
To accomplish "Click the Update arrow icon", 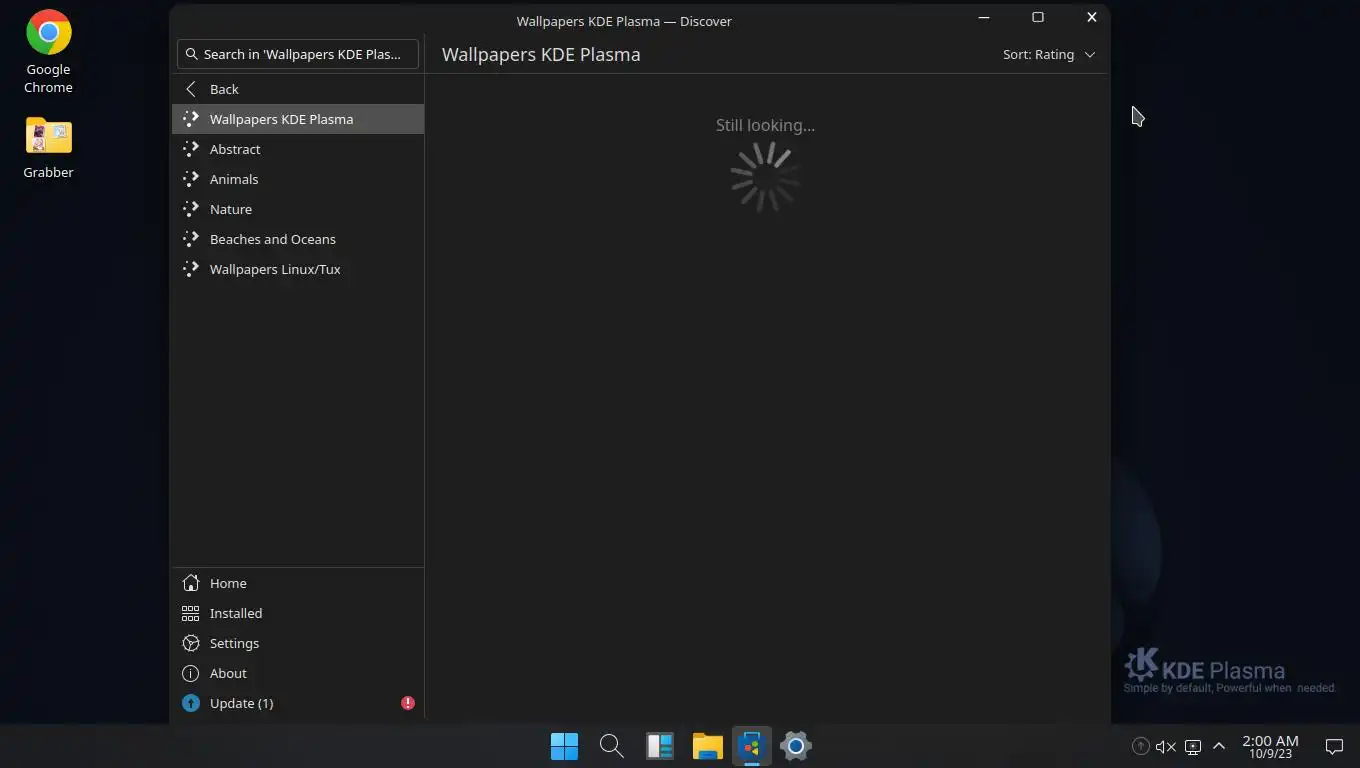I will click(191, 703).
